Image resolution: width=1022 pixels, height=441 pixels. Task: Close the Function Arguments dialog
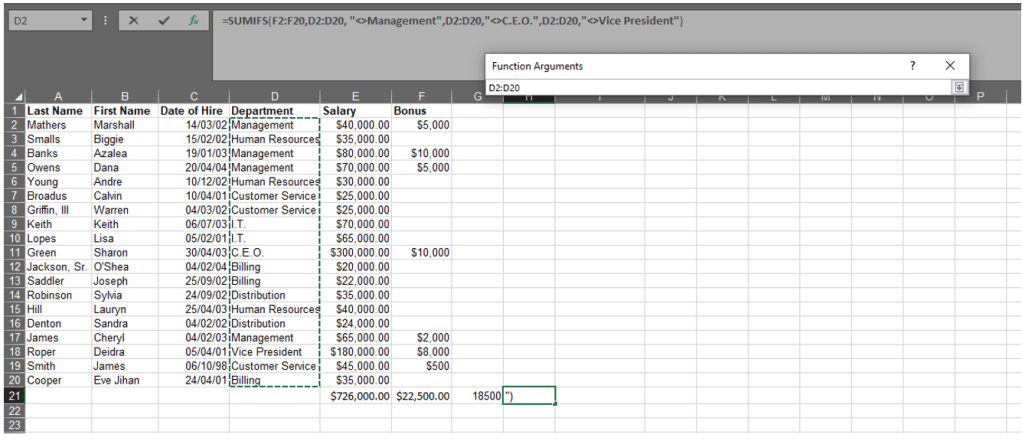point(950,65)
